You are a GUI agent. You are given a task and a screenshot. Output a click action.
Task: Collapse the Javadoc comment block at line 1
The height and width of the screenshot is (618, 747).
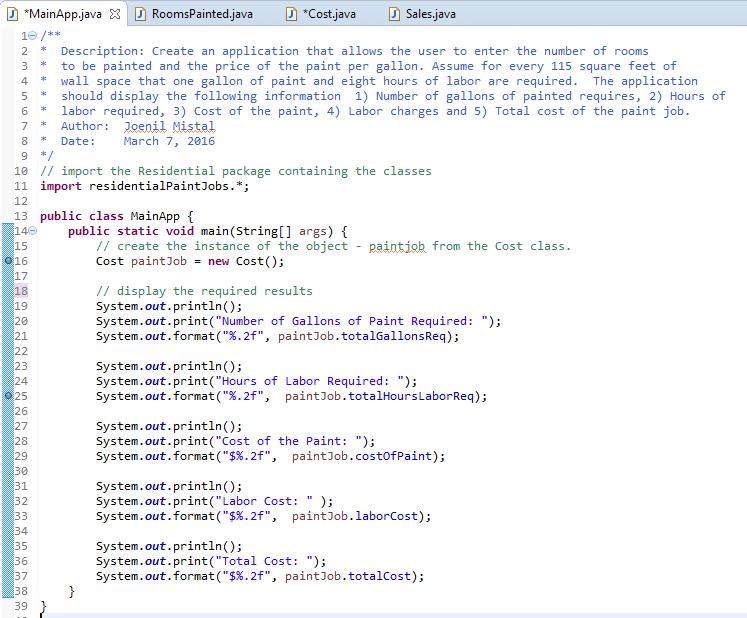29,36
